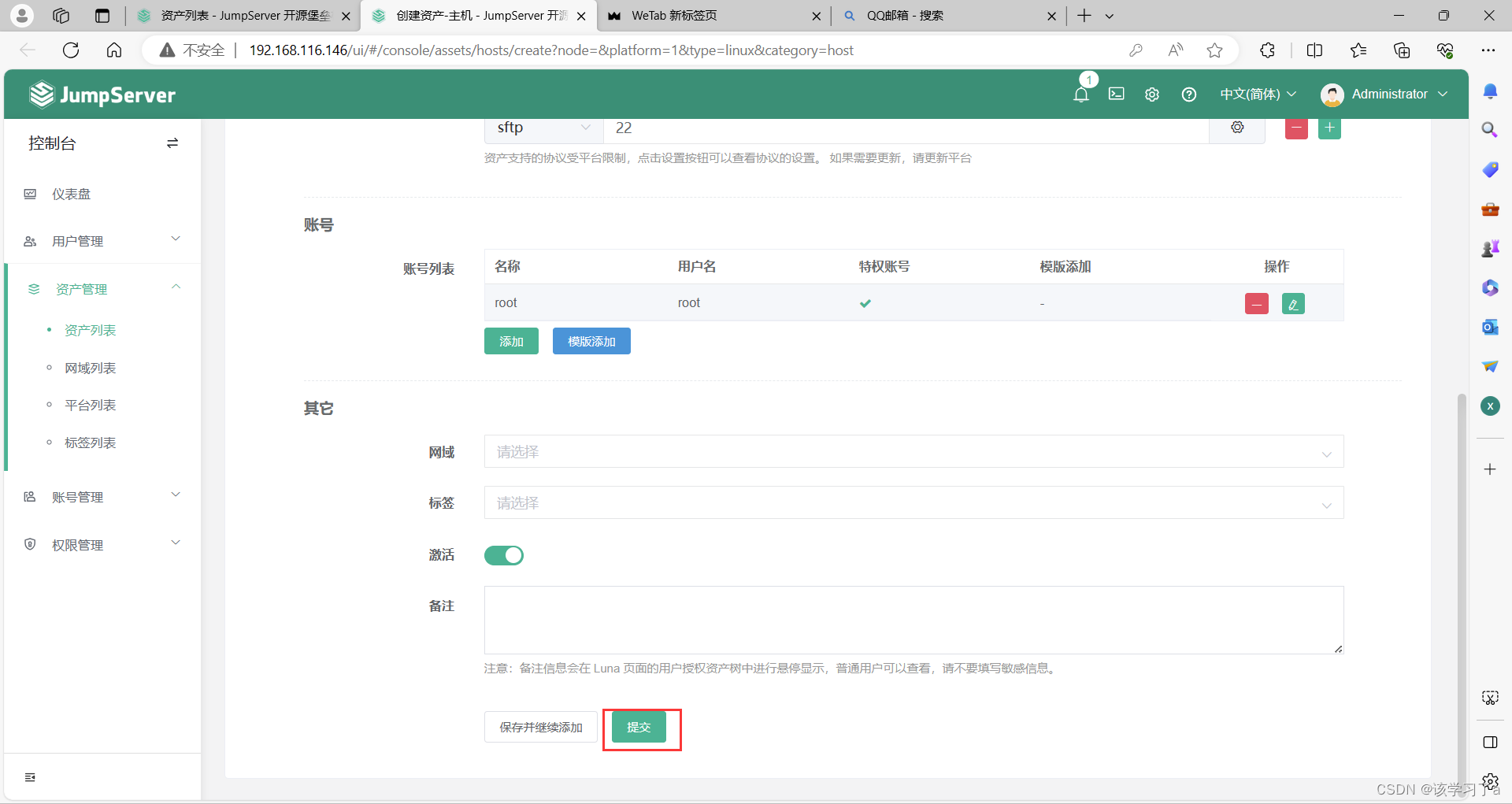Open the browser extensions icon
This screenshot has width=1512, height=804.
(x=1267, y=50)
